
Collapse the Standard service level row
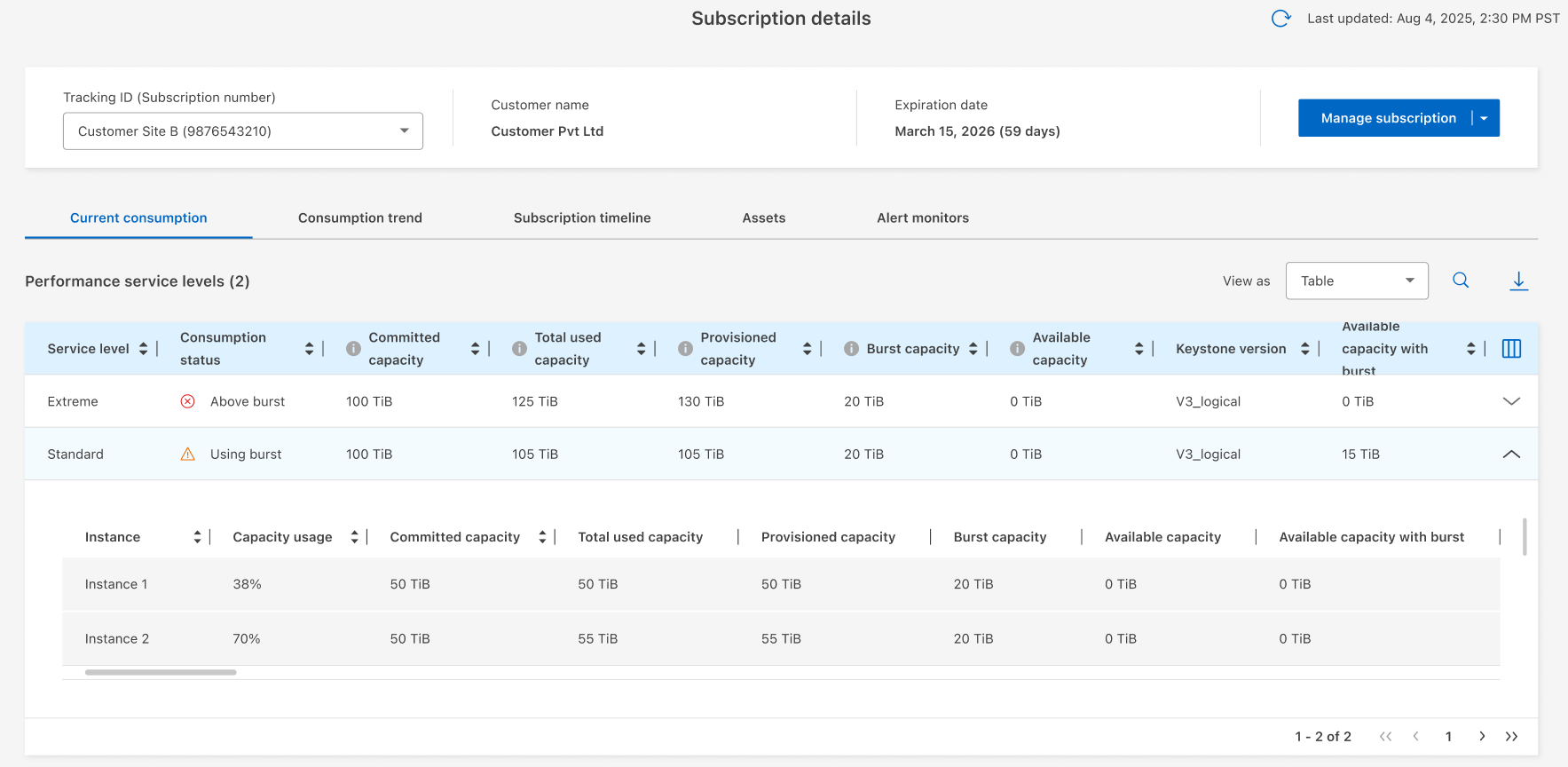(x=1511, y=455)
